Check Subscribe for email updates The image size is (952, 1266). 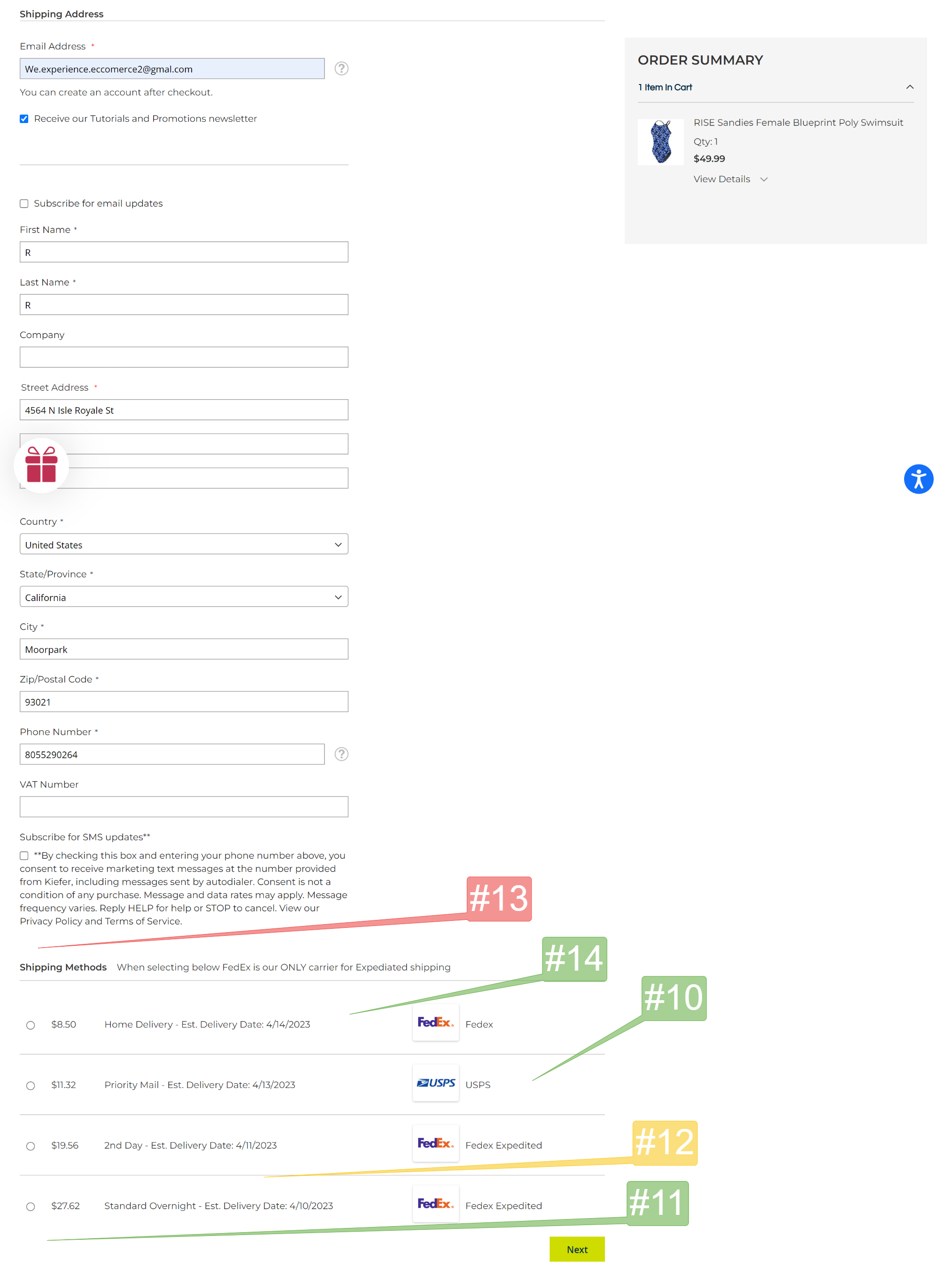click(x=24, y=204)
